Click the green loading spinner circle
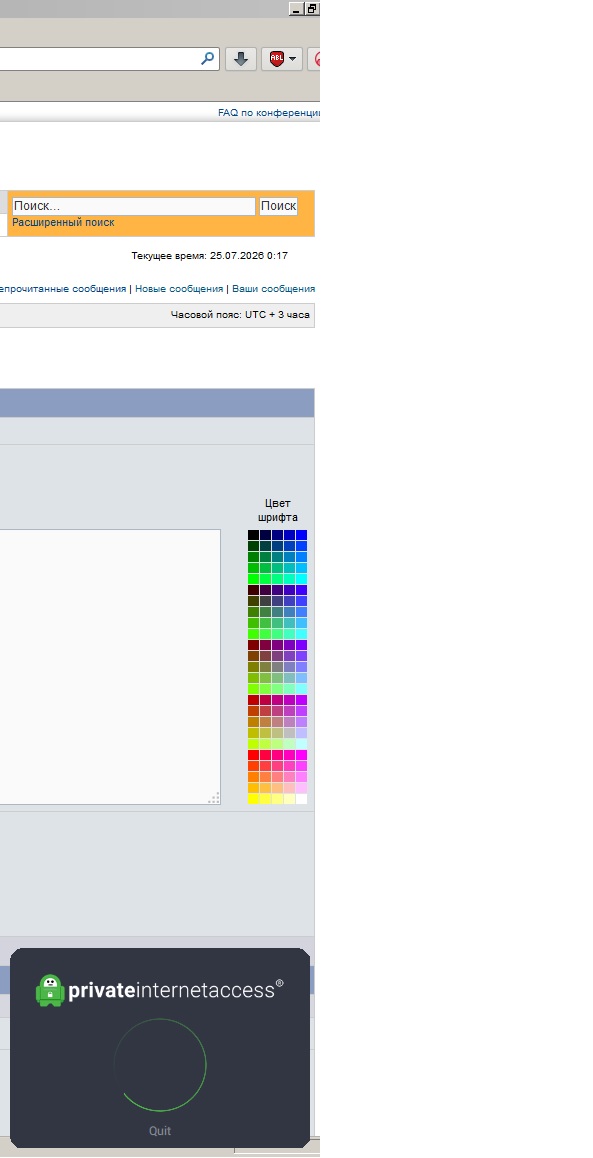Image resolution: width=593 pixels, height=1158 pixels. tap(160, 1065)
